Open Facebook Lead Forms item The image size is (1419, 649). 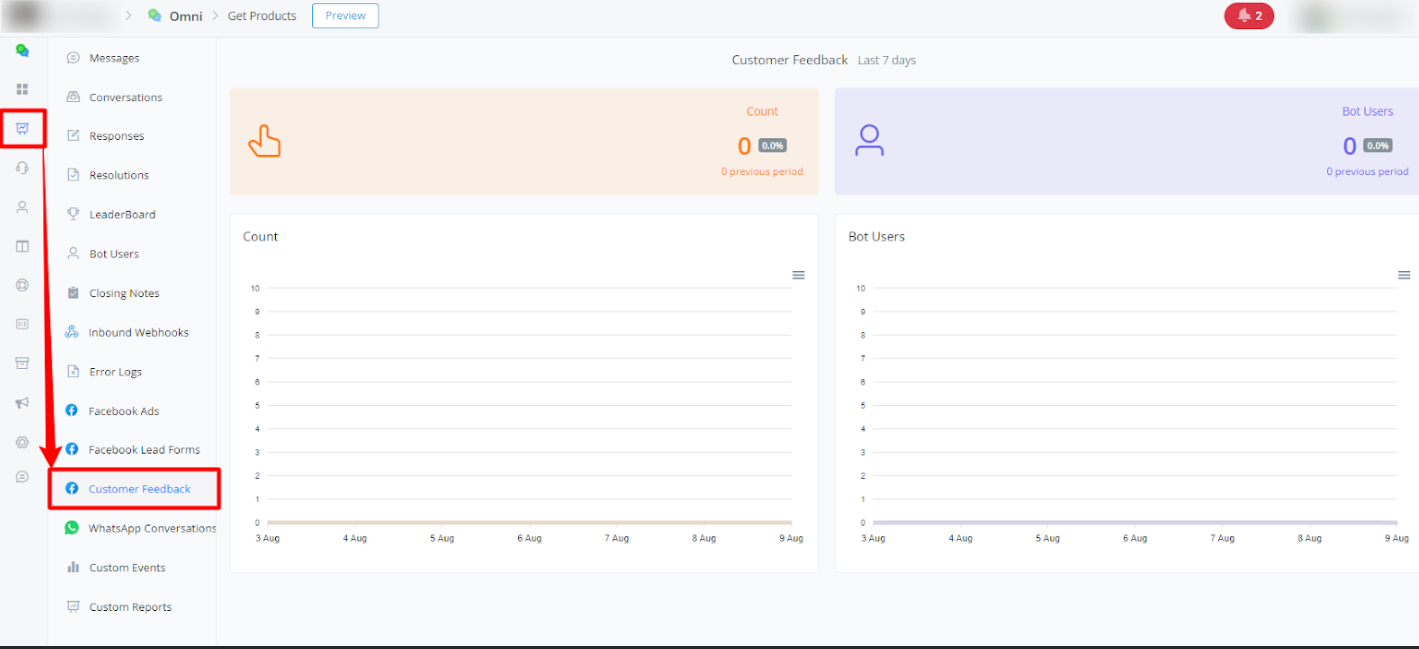point(144,450)
